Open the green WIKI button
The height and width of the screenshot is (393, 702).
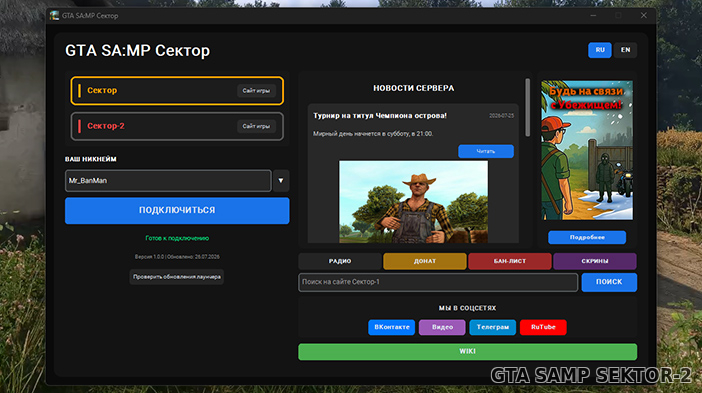[x=467, y=351]
